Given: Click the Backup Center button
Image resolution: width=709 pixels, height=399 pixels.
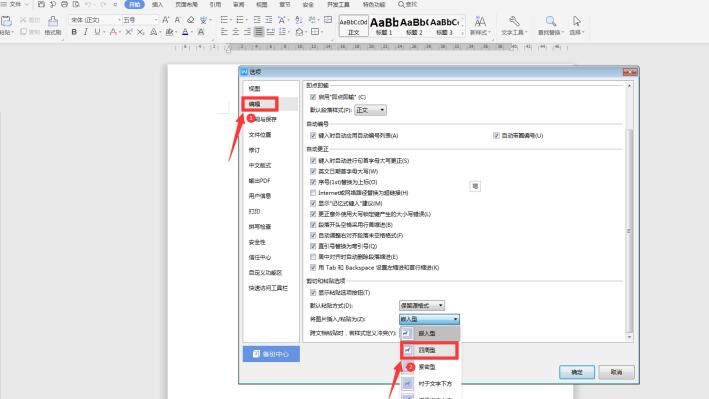Looking at the screenshot, I should pos(271,354).
